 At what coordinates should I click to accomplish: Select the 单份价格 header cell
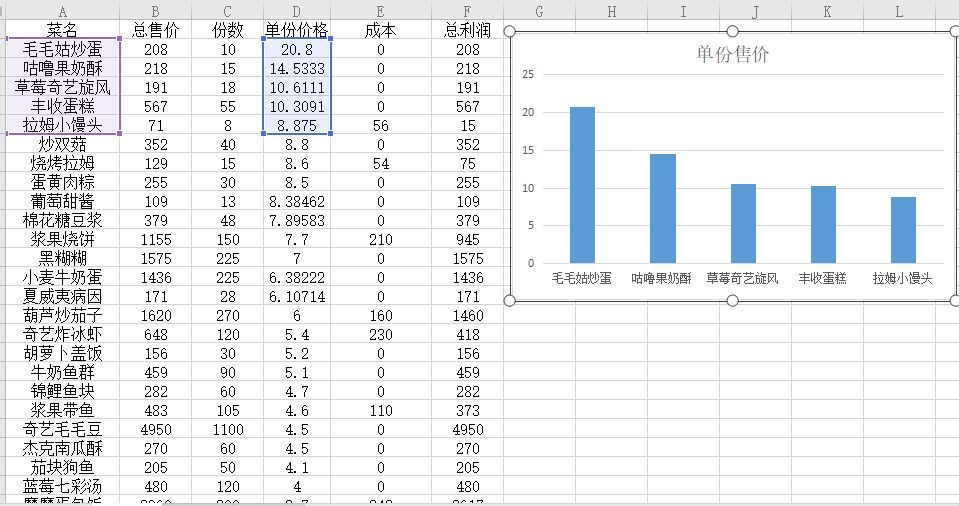297,30
